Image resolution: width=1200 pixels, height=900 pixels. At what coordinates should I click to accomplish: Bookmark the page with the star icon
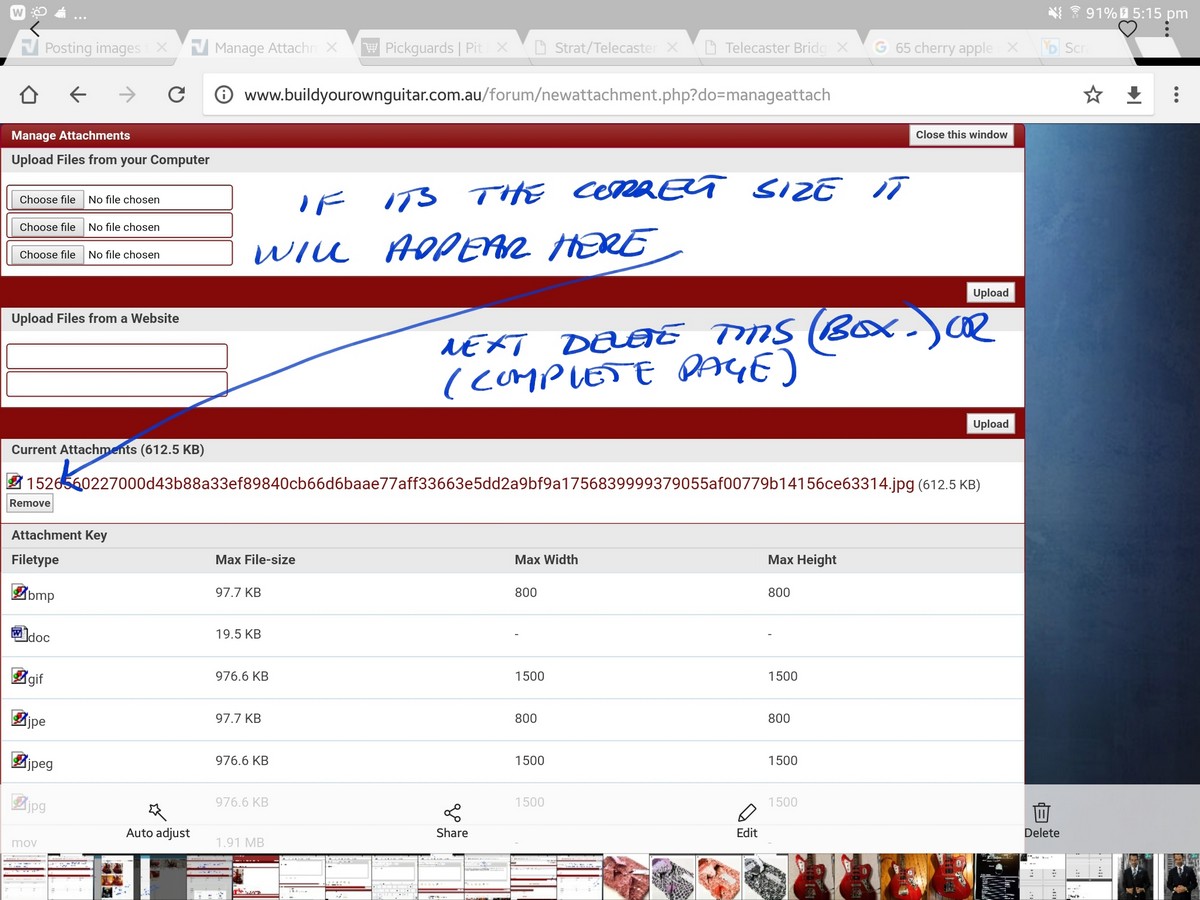click(1093, 95)
